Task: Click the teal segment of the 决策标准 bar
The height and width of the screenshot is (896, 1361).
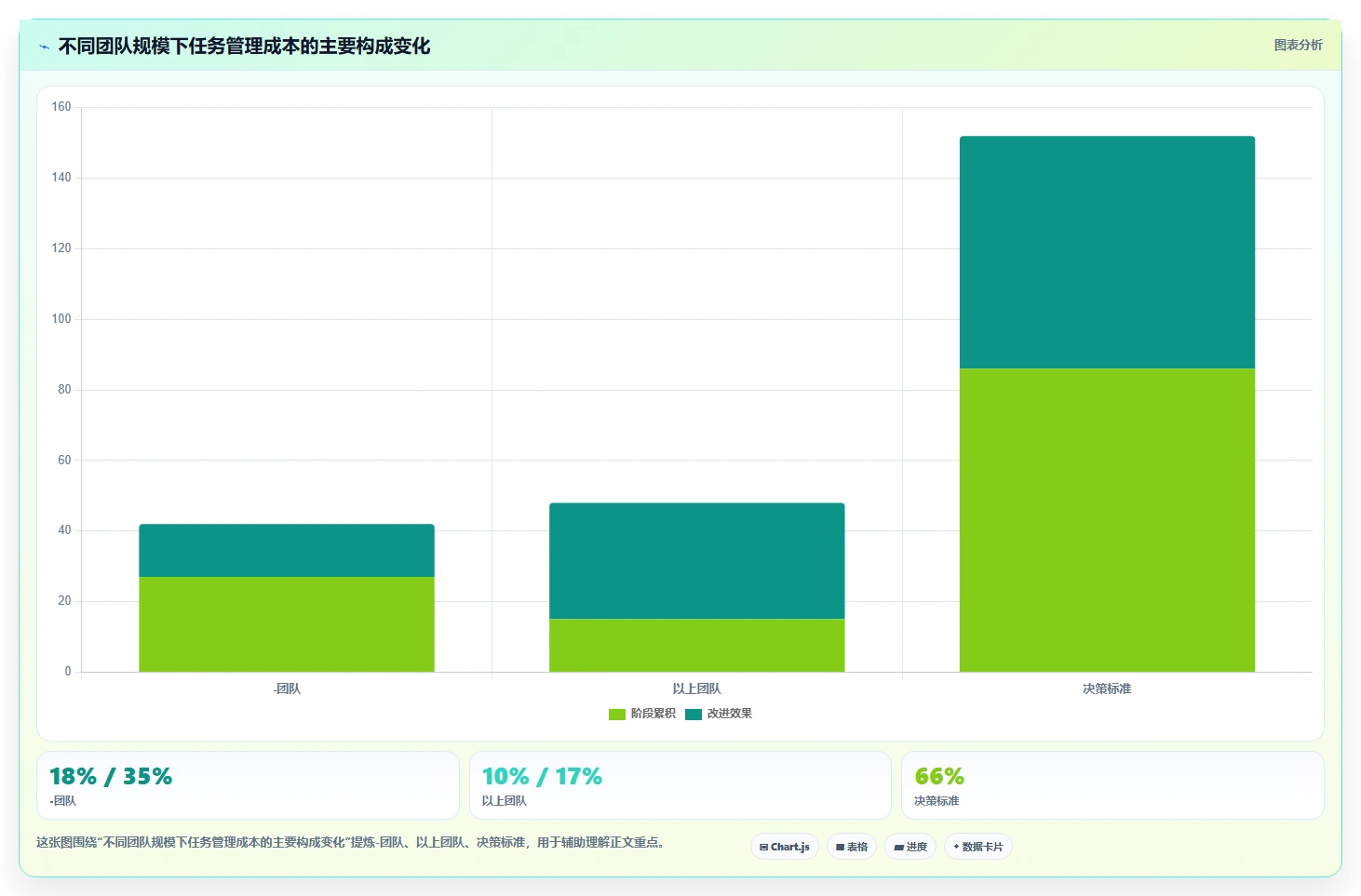Action: (x=1107, y=252)
